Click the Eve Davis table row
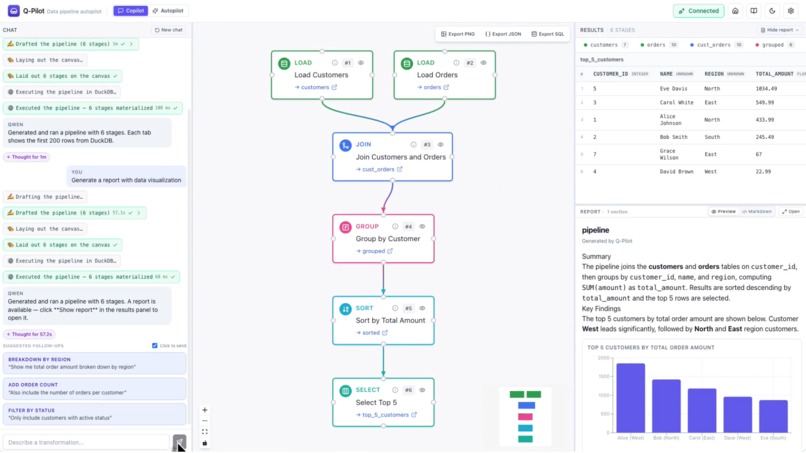The height and width of the screenshot is (453, 806). pos(690,88)
